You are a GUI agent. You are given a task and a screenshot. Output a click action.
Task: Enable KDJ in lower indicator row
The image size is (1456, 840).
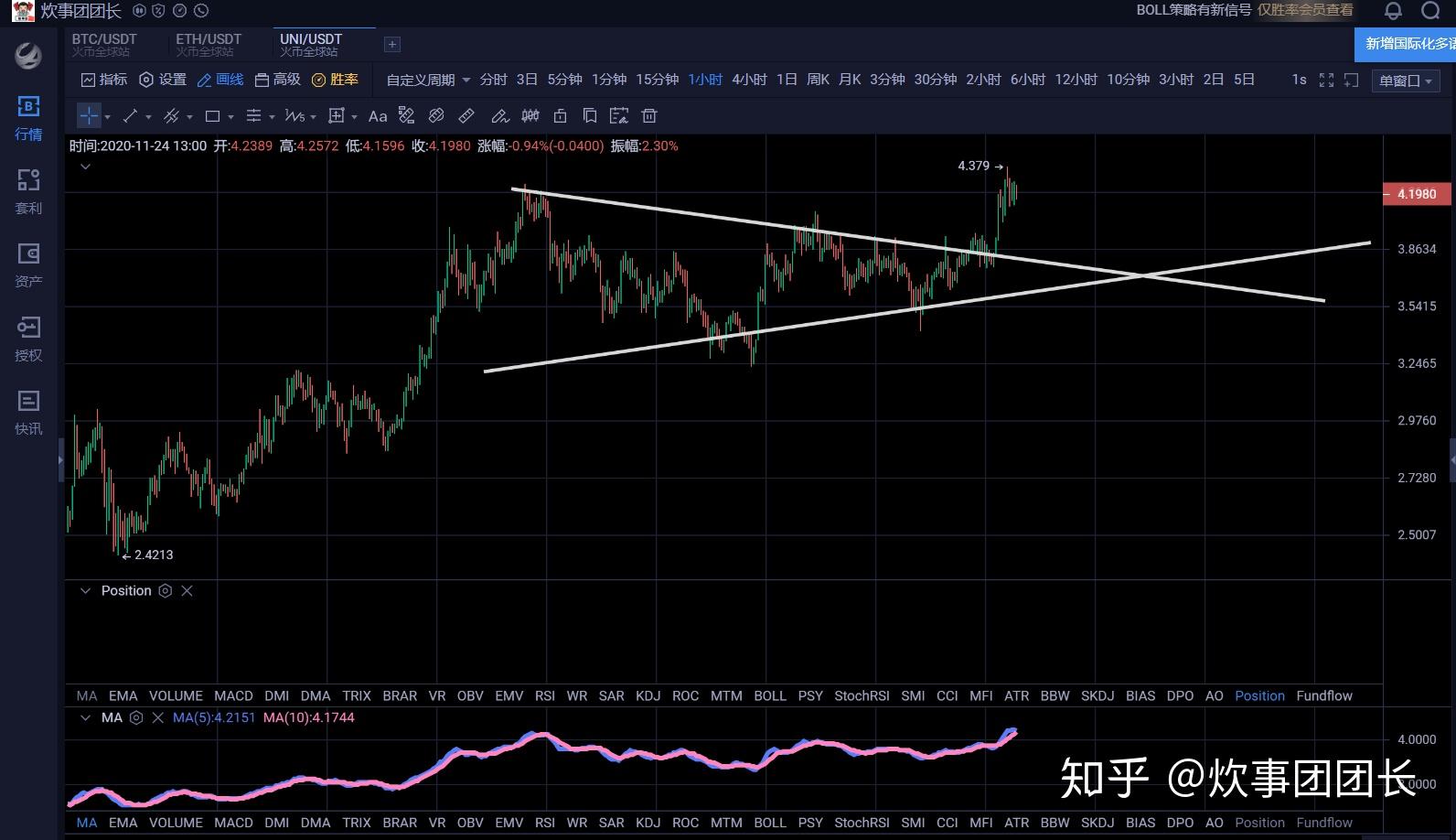click(x=648, y=823)
